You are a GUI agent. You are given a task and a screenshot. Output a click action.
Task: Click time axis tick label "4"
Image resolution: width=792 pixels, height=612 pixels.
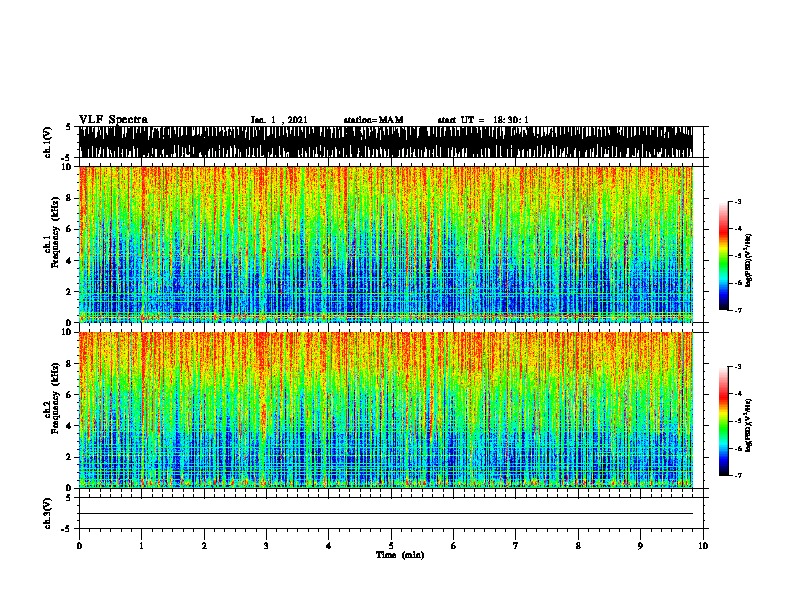(329, 546)
